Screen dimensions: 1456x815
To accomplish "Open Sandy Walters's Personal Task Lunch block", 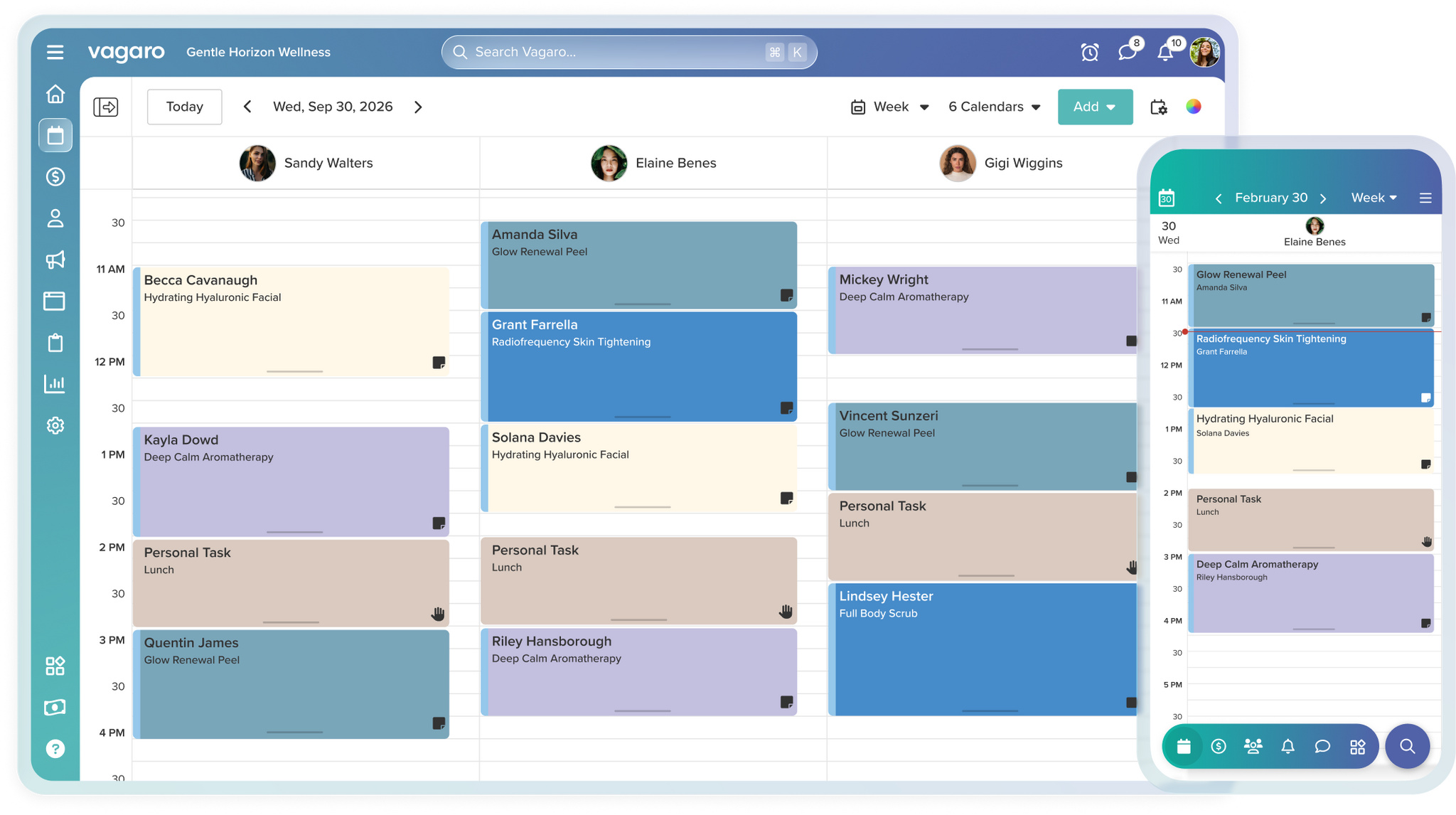I will point(291,583).
